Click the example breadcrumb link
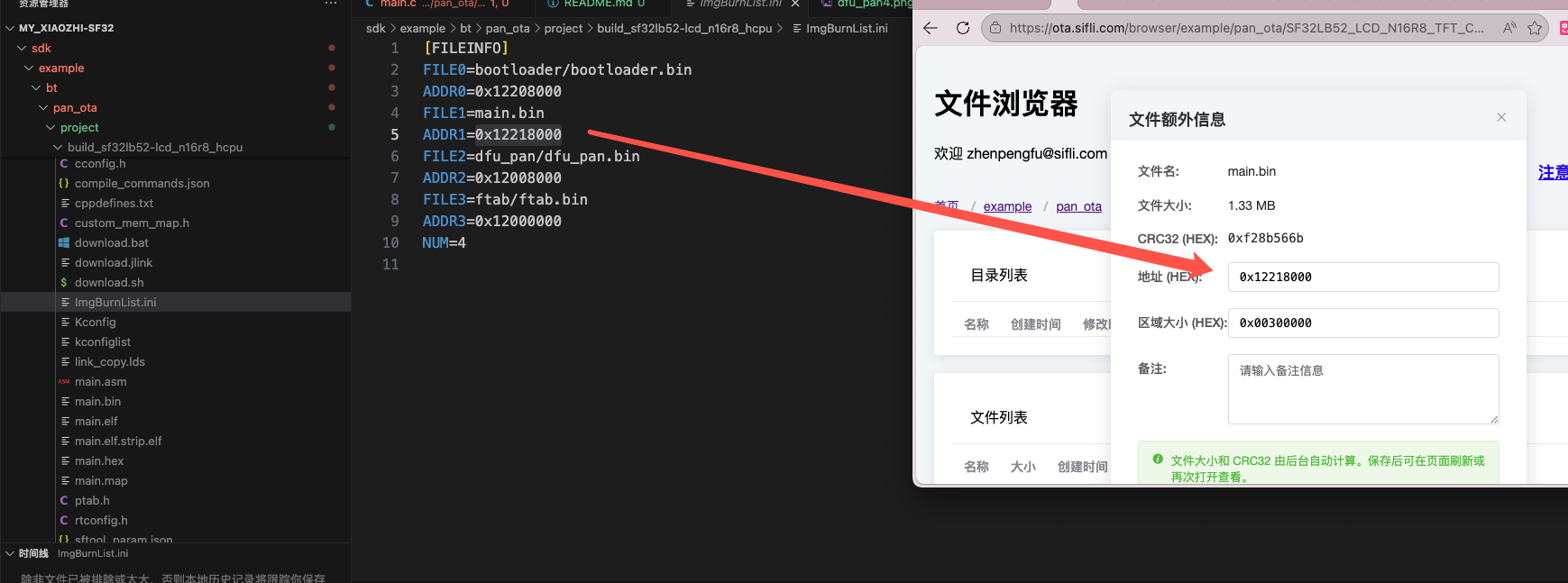Image resolution: width=1568 pixels, height=583 pixels. [1007, 206]
